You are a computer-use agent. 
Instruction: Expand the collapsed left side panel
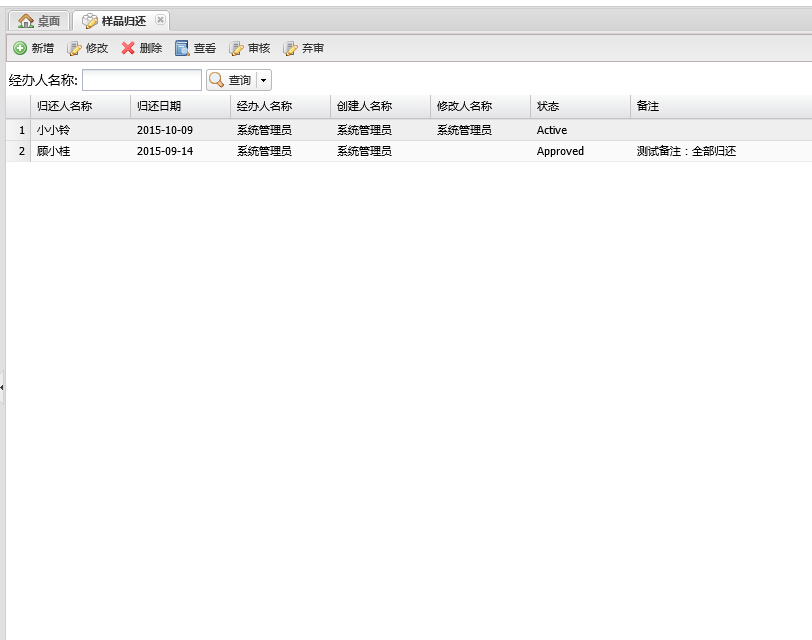2,385
